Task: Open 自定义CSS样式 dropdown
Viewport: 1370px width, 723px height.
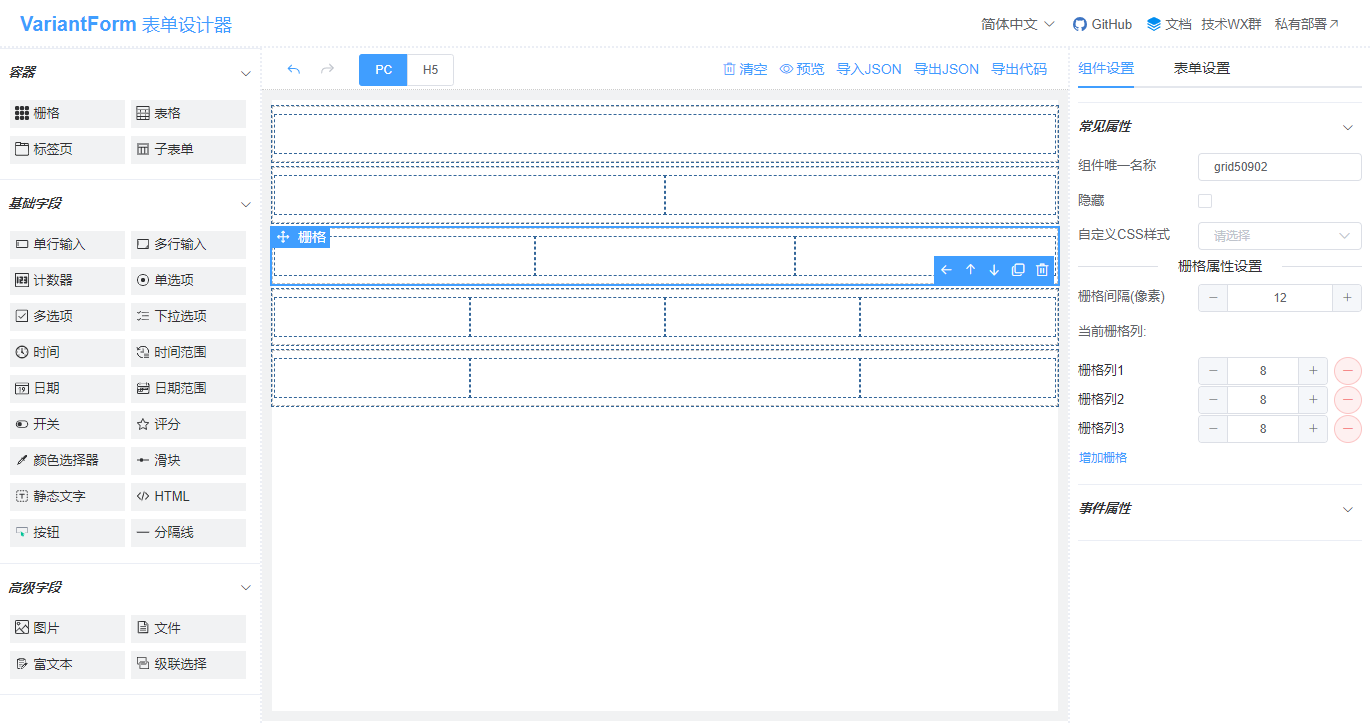Action: [x=1280, y=236]
